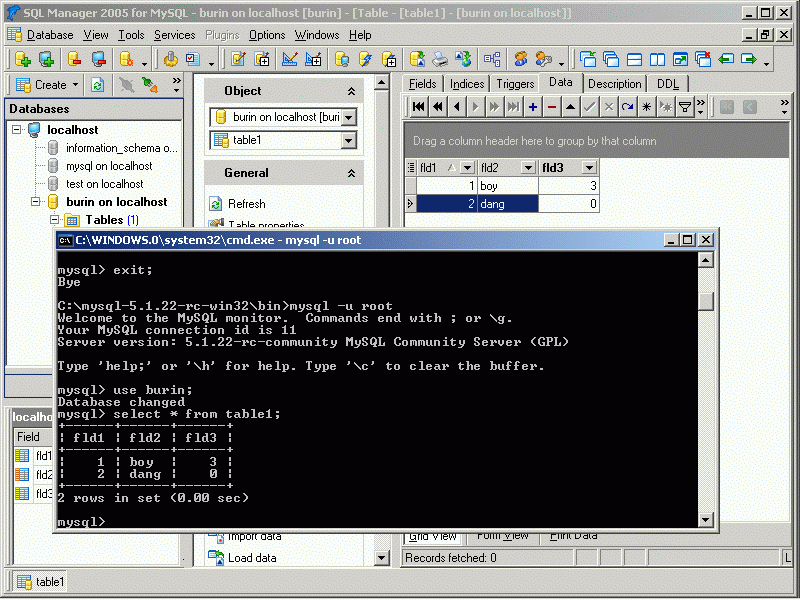Open the fld3 column filter dropdown
Viewport: 800px width, 600px height.
pyautogui.click(x=589, y=167)
